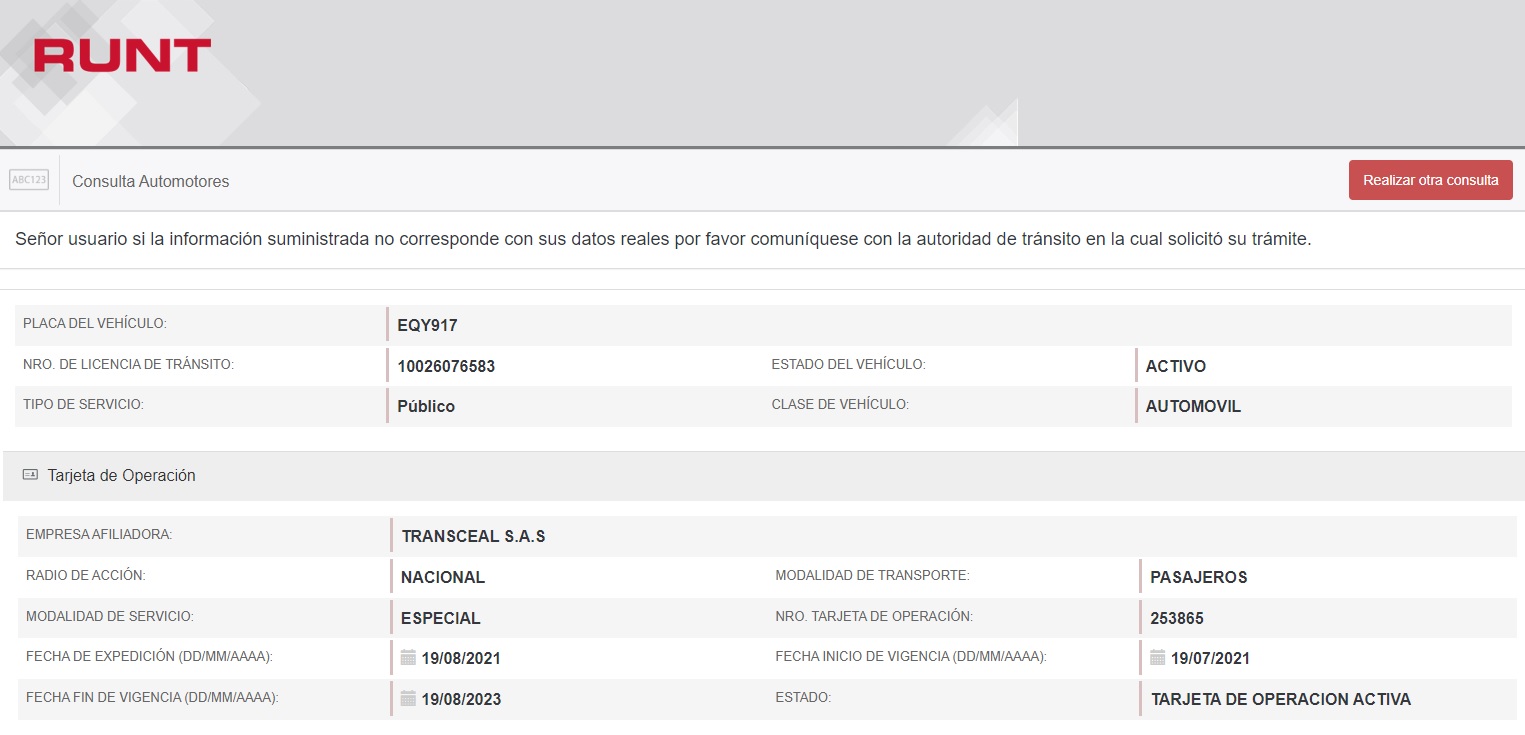Click the ESPECIAL service modality value
This screenshot has width=1525, height=735.
441,618
